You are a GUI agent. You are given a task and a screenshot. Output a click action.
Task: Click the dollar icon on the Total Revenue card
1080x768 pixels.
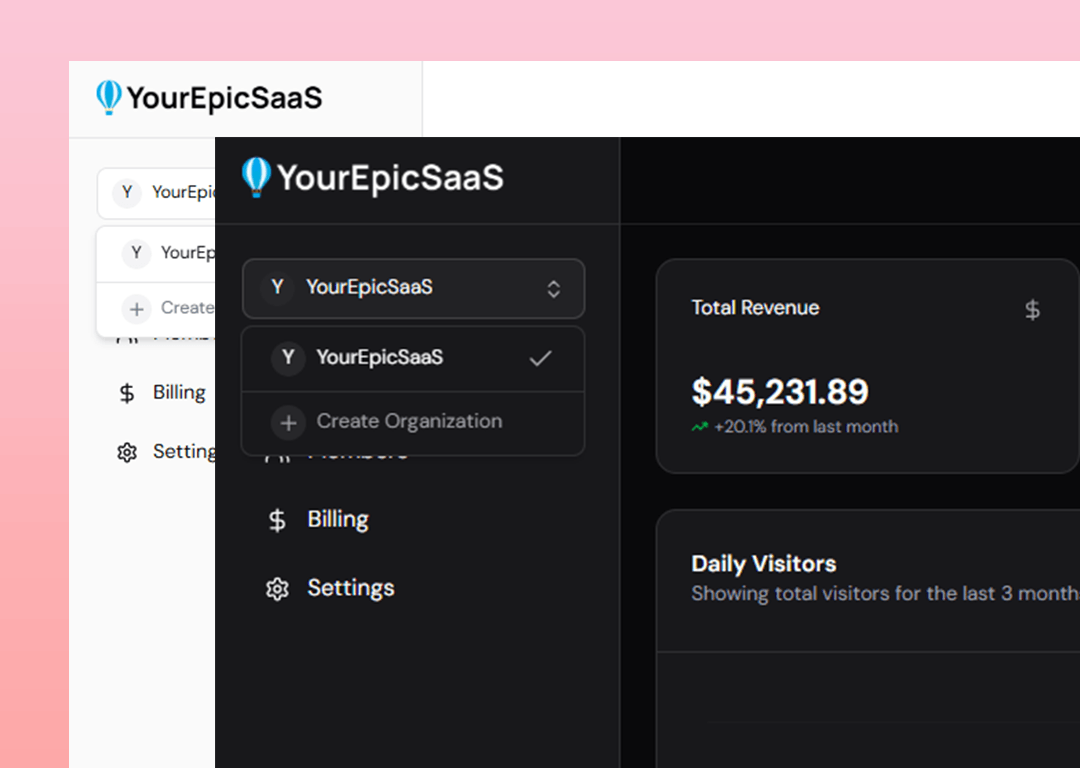1032,310
